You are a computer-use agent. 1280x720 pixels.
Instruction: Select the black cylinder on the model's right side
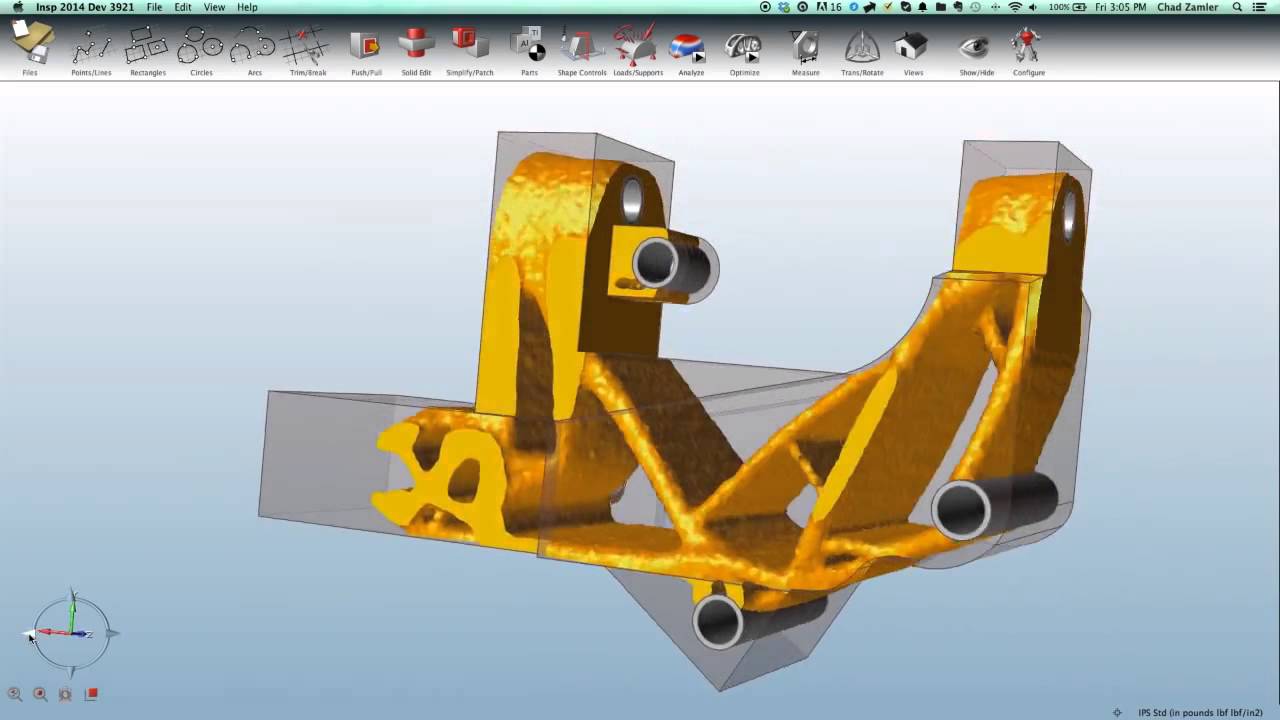(992, 505)
